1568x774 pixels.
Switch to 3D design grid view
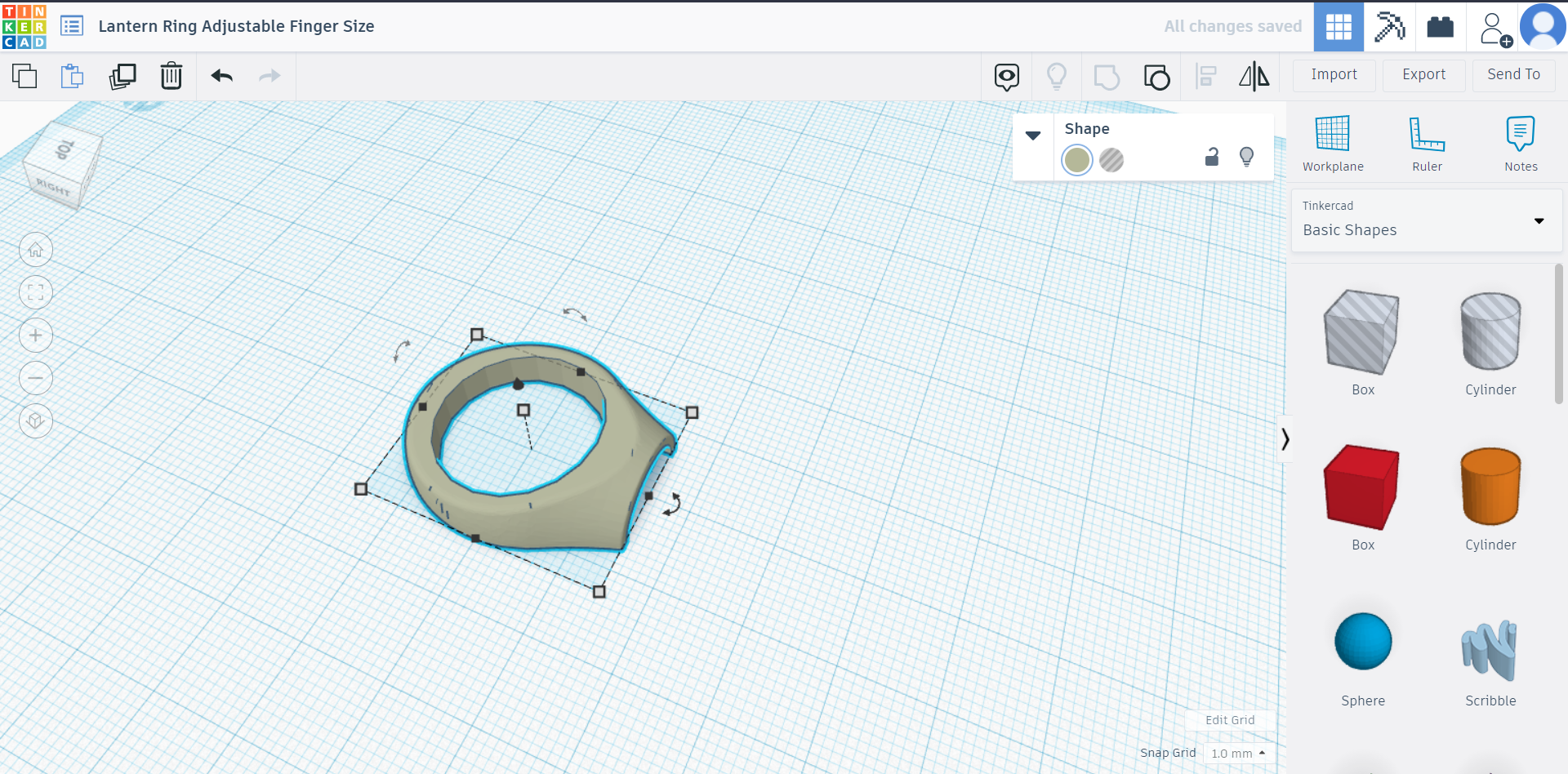click(x=1339, y=27)
